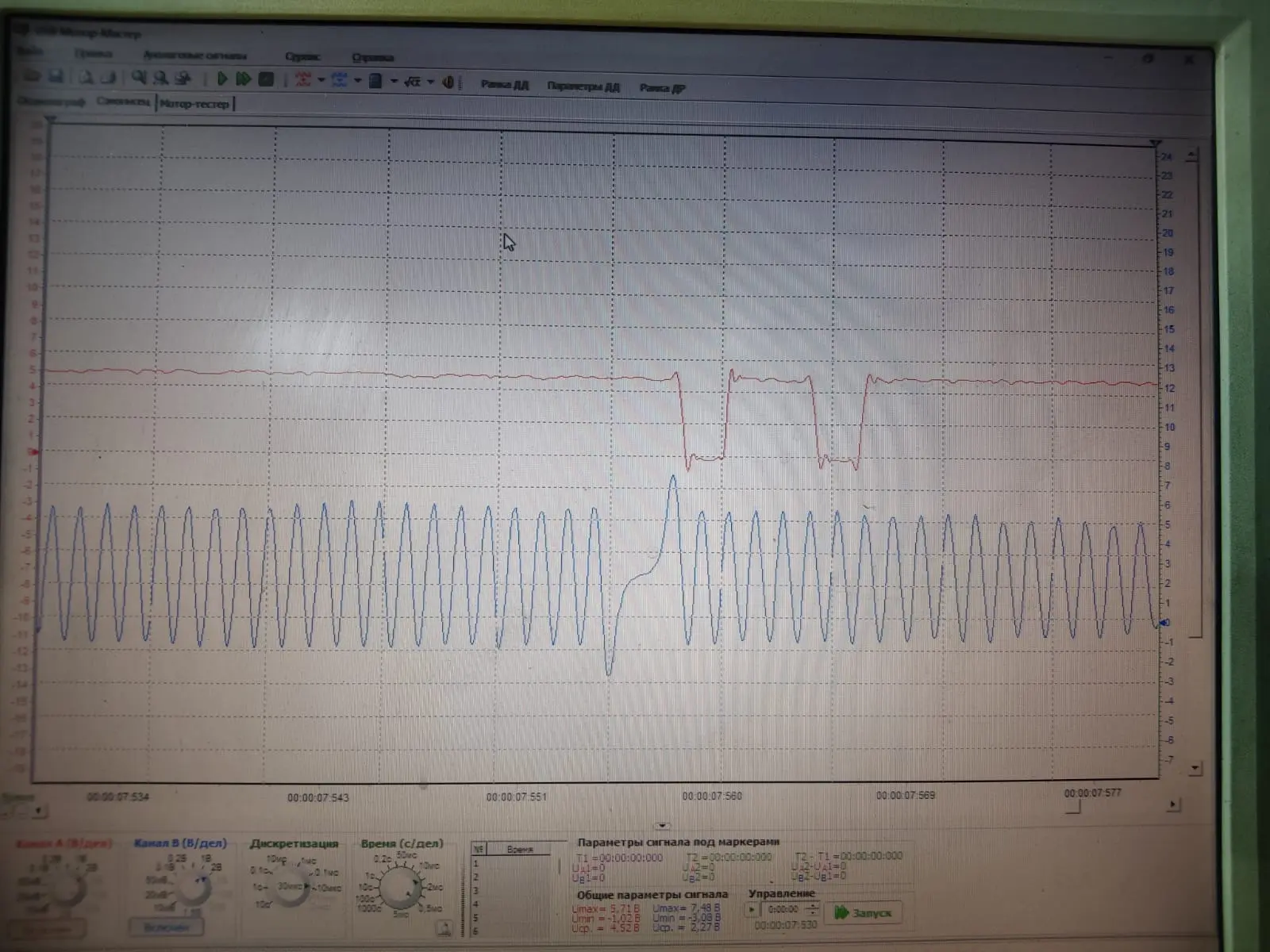Click the square-root math function icon

[x=412, y=81]
